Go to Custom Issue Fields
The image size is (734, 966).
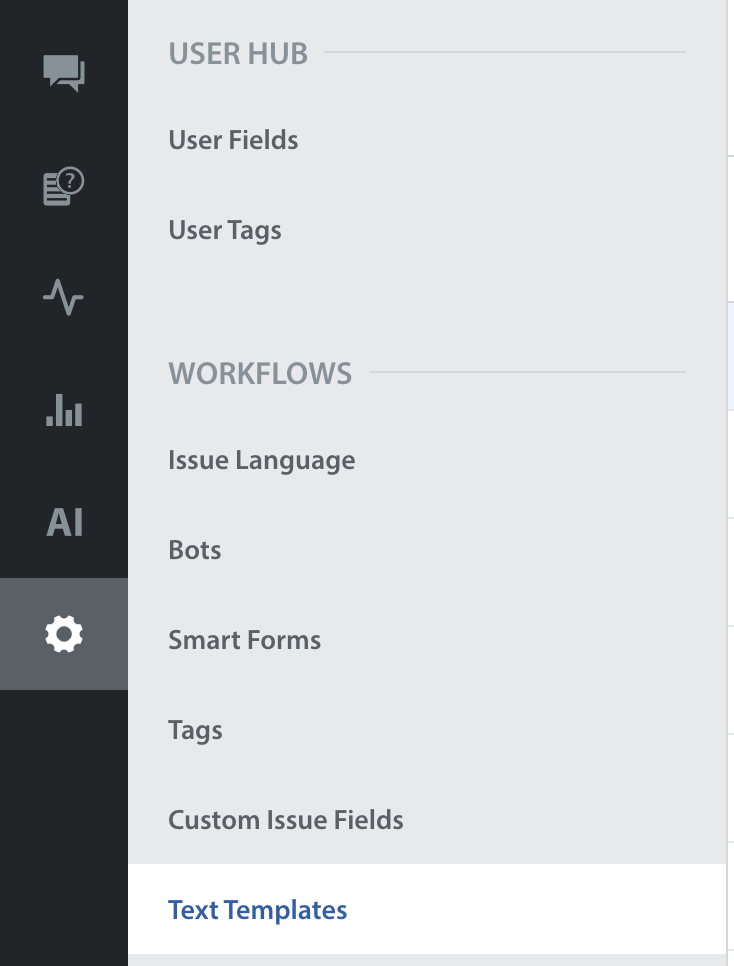(285, 820)
